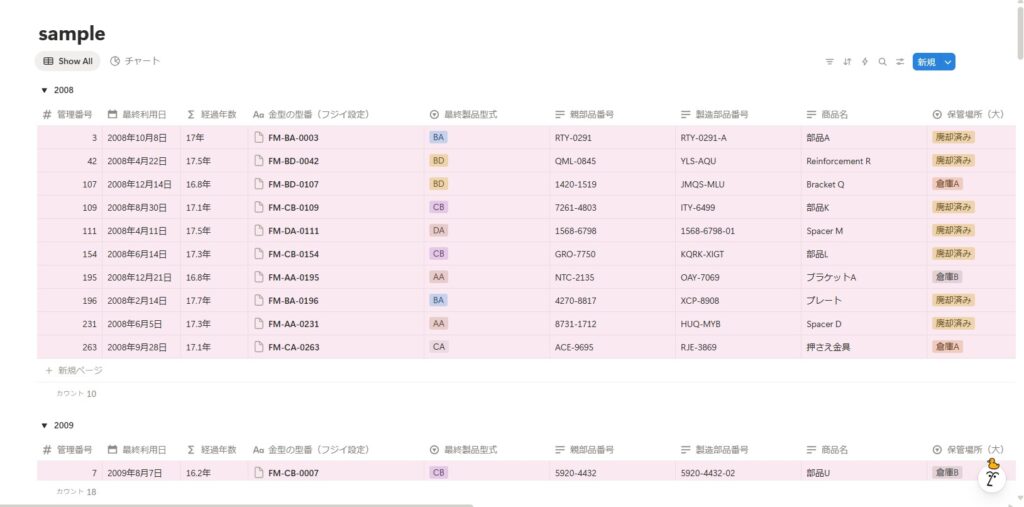Select 倉庫B tag in ブラケットA row
Viewport: 1024px width, 507px height.
click(947, 277)
